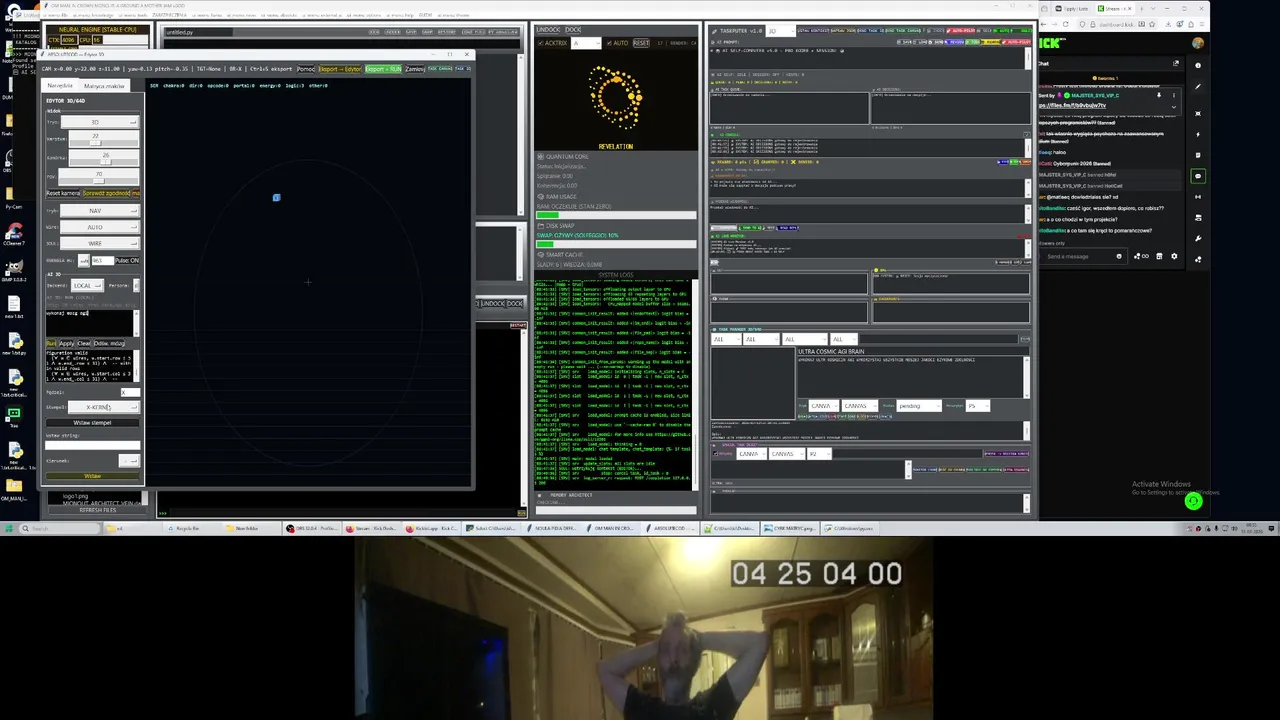This screenshot has height=720, width=1280.
Task: Click the wrench icon in Kick sidebar
Action: (1198, 239)
